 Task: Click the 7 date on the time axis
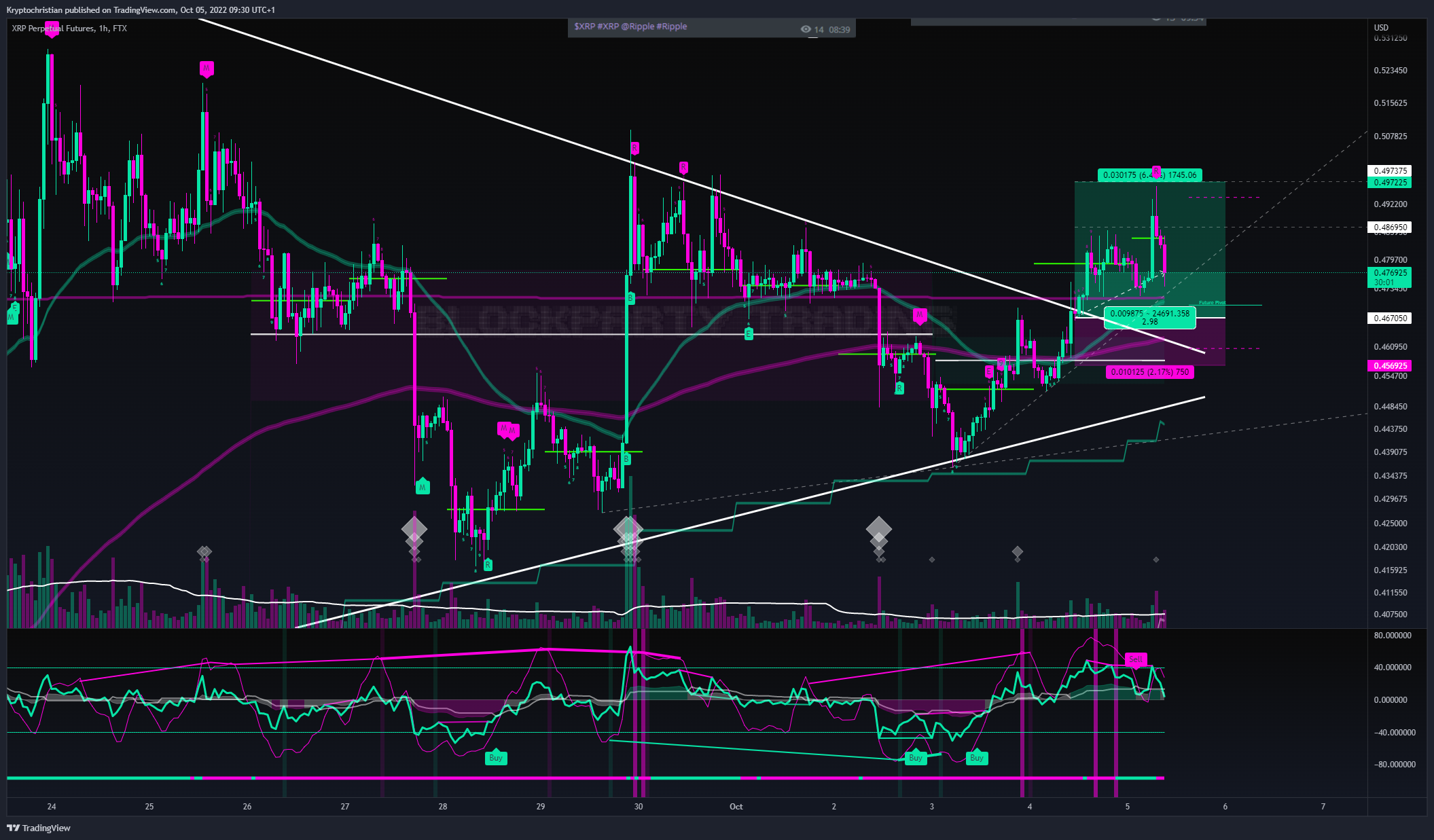click(1323, 807)
